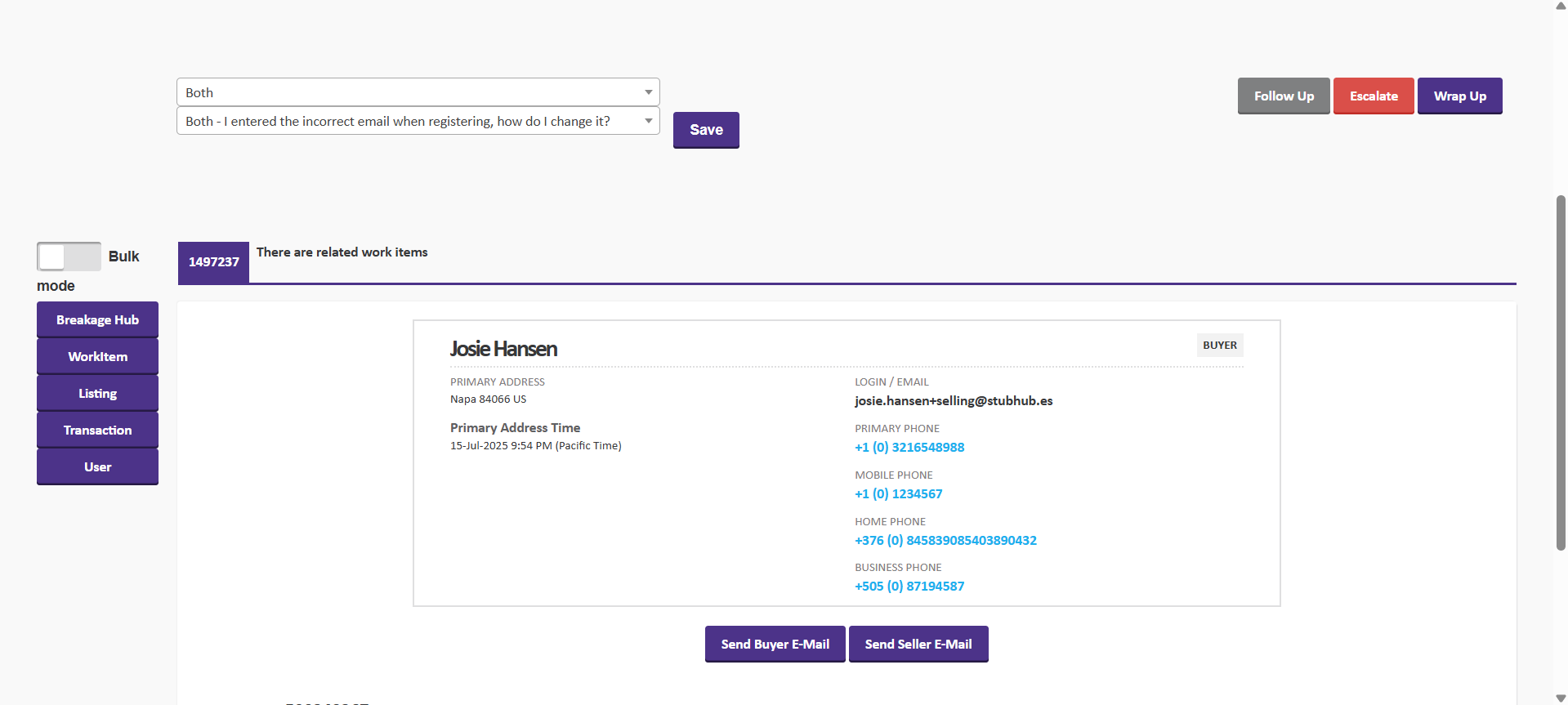Open the WorkItem section

97,356
